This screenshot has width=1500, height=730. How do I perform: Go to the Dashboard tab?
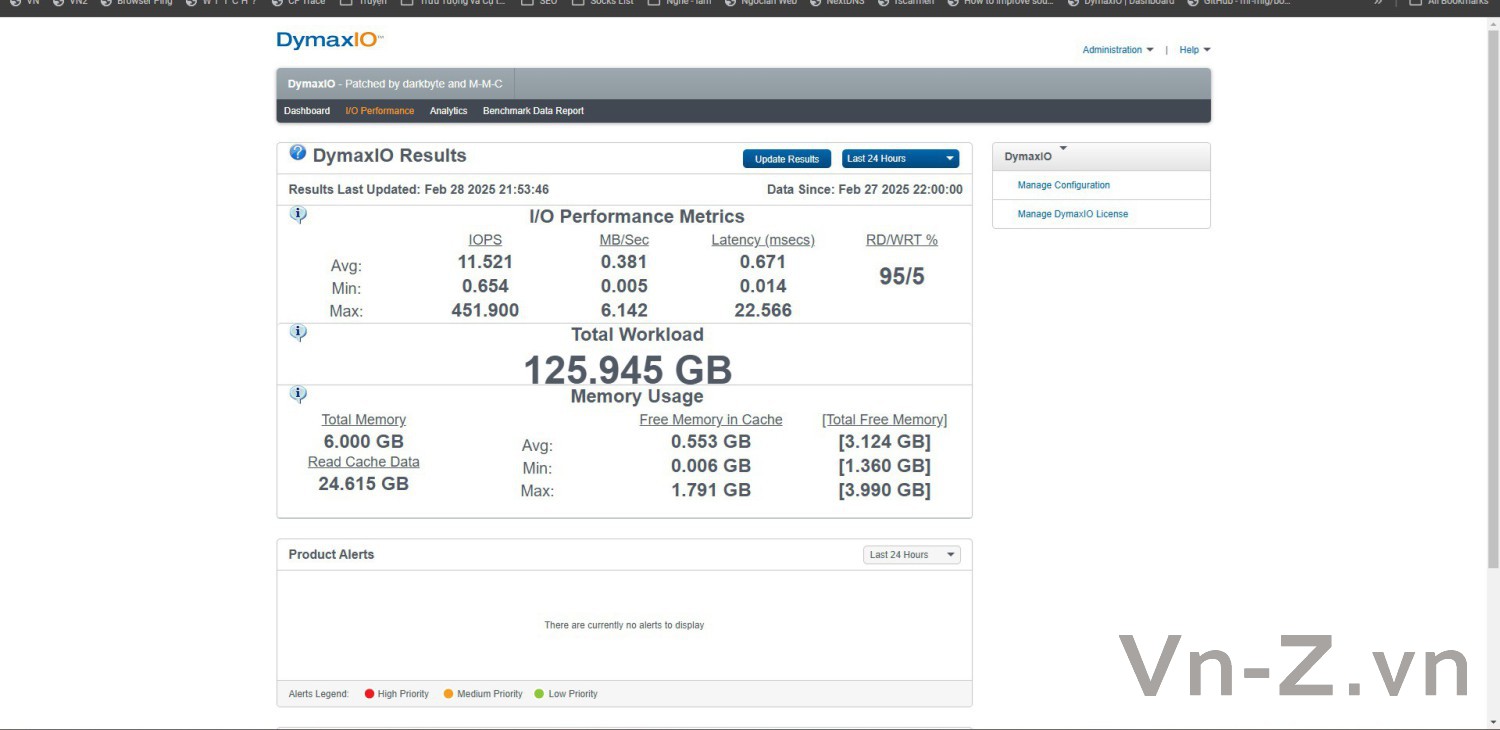point(307,111)
